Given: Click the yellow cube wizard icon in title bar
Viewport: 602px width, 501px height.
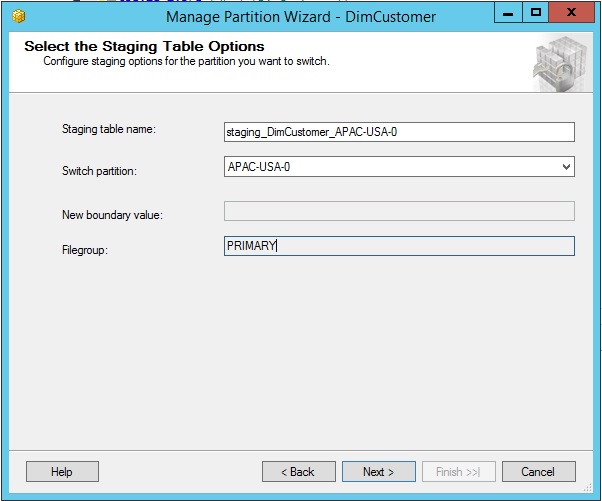Looking at the screenshot, I should click(x=18, y=17).
